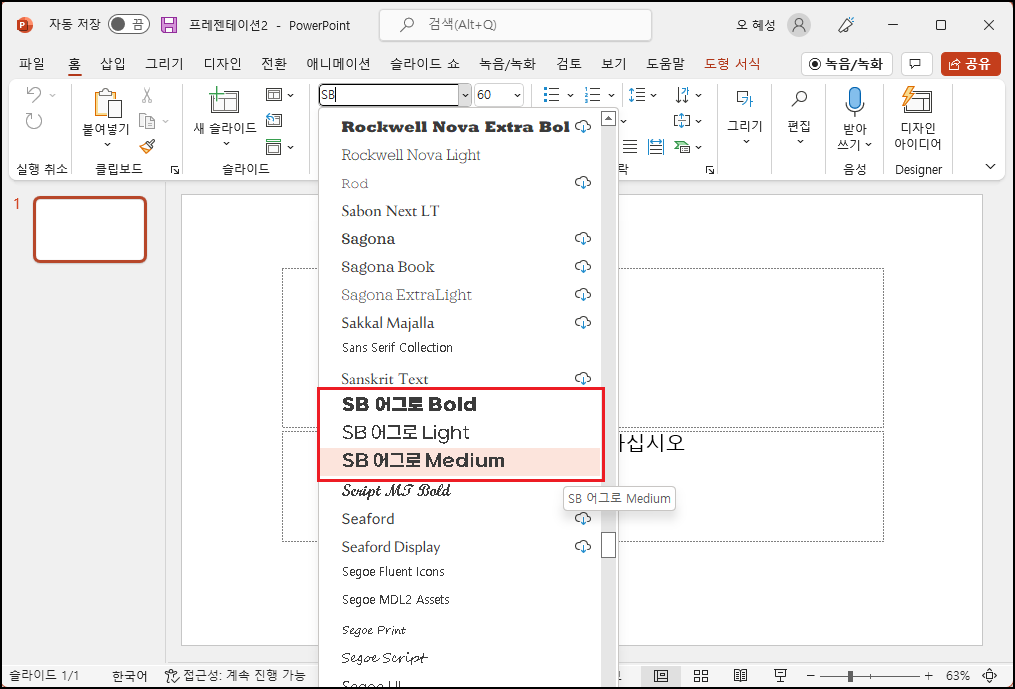This screenshot has height=689, width=1015.
Task: Click the cloud download icon next to Sakkal Majalla
Action: coord(583,322)
